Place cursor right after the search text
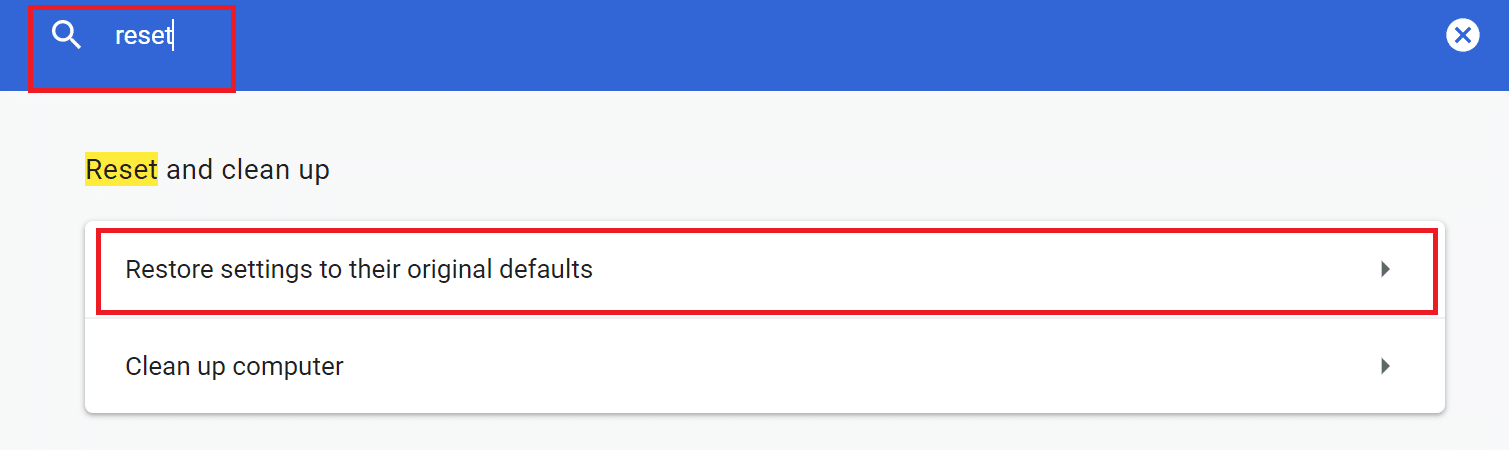The width and height of the screenshot is (1509, 450). point(174,37)
